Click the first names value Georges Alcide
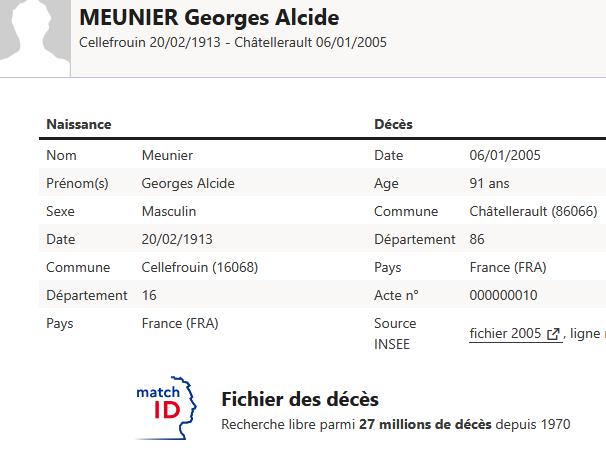 pyautogui.click(x=188, y=184)
